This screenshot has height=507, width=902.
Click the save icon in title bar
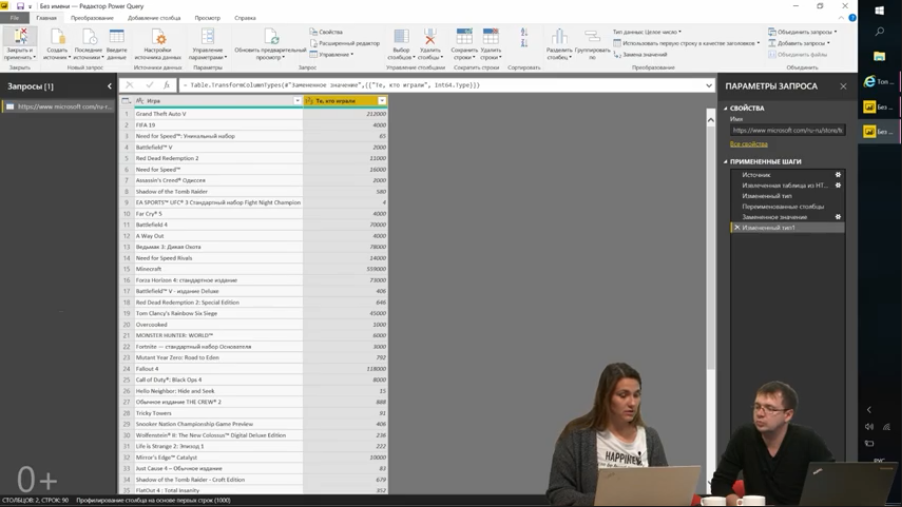21,6
